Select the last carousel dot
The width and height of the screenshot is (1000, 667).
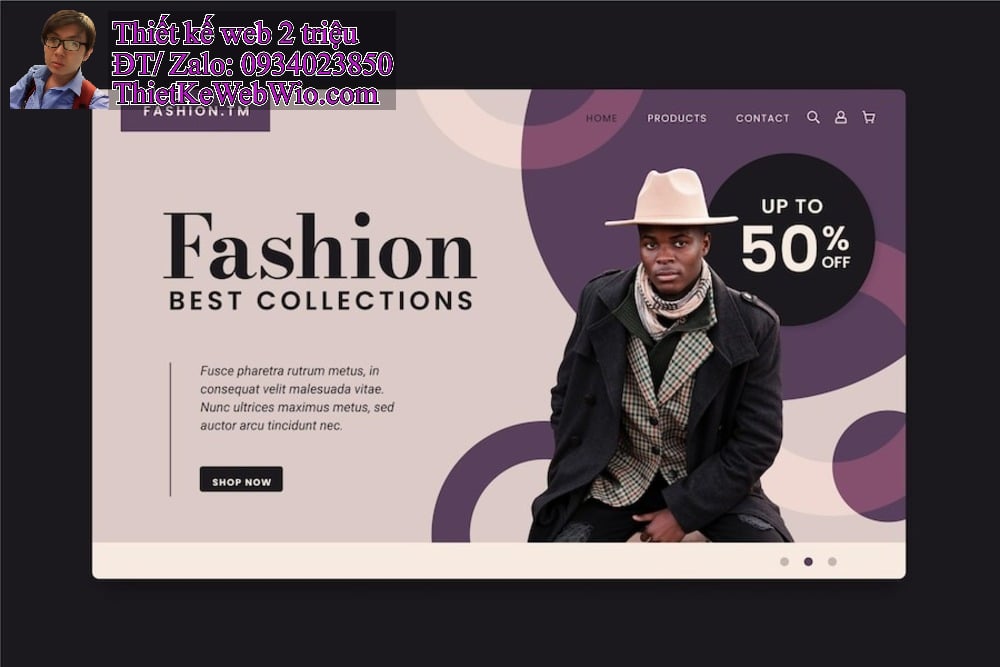(832, 562)
